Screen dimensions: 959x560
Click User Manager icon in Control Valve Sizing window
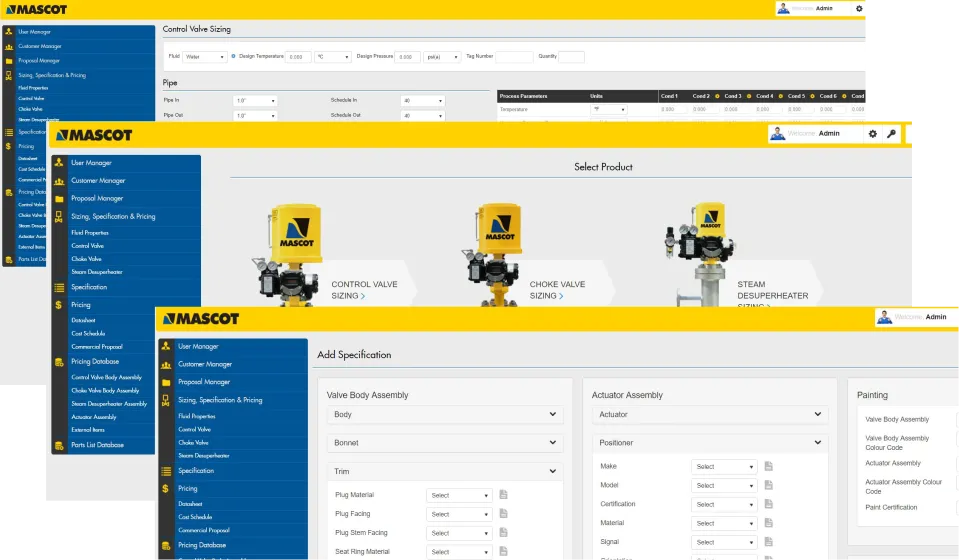9,31
